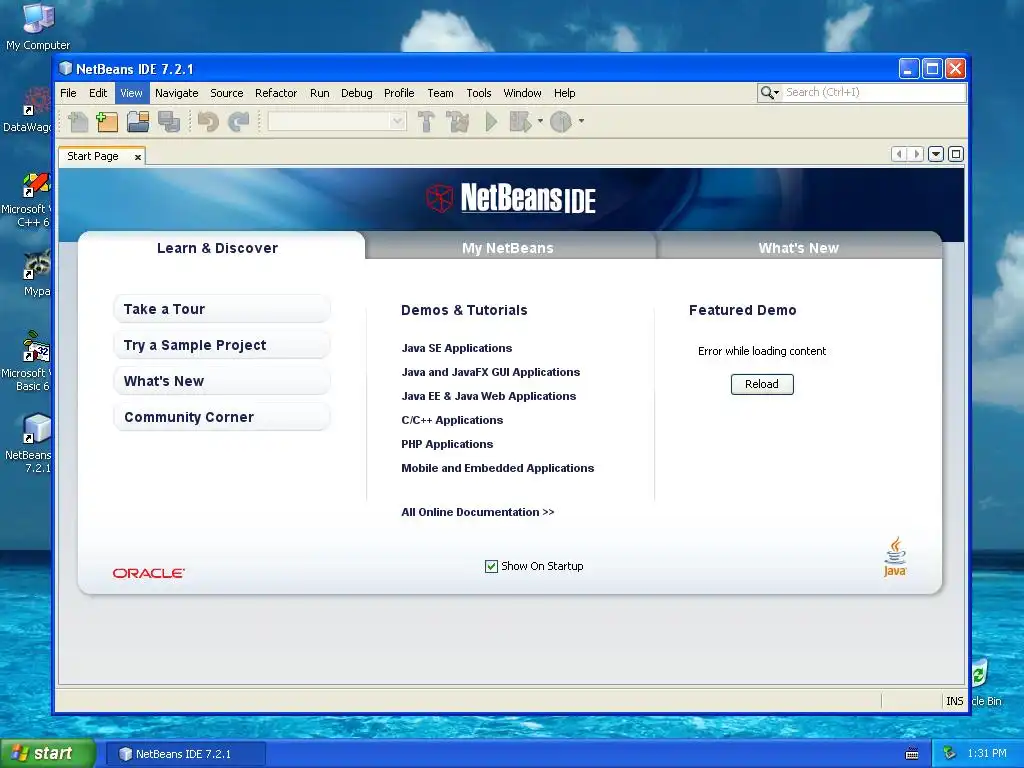Click the INS status bar indicator
The height and width of the screenshot is (768, 1024).
pyautogui.click(x=955, y=701)
